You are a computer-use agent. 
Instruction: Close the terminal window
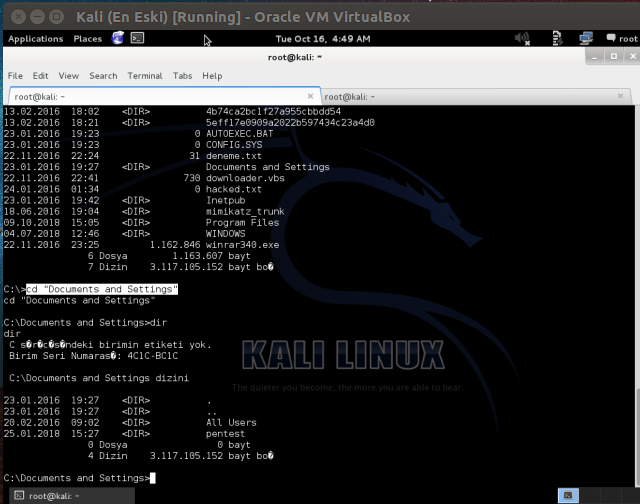[633, 57]
